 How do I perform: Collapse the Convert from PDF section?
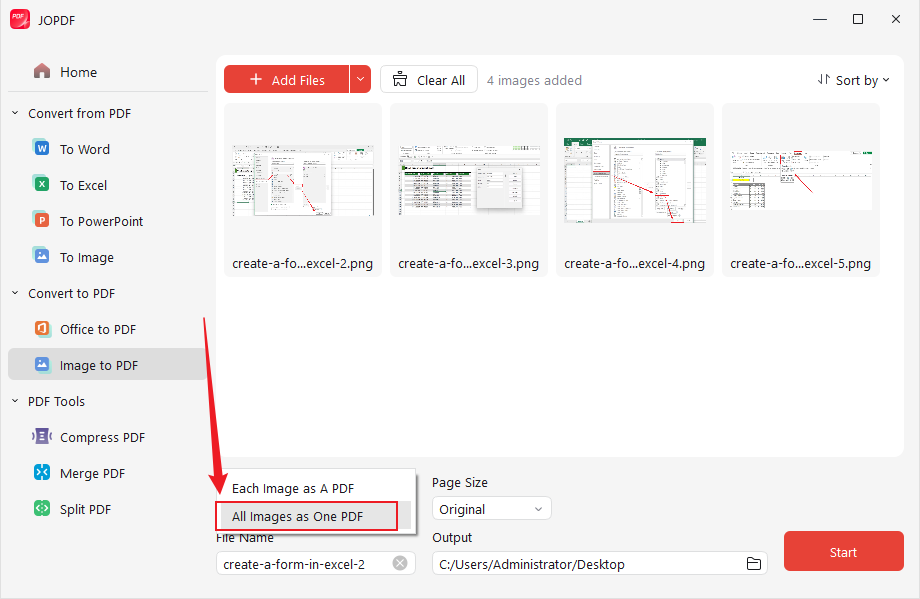click(x=14, y=113)
